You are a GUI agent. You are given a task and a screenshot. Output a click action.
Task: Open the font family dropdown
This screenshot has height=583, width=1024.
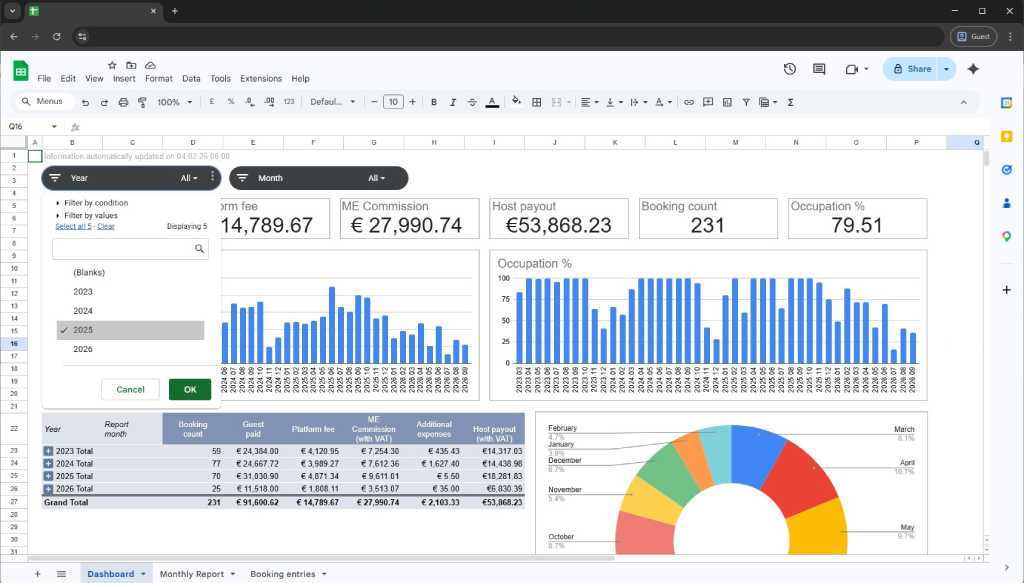tap(332, 102)
